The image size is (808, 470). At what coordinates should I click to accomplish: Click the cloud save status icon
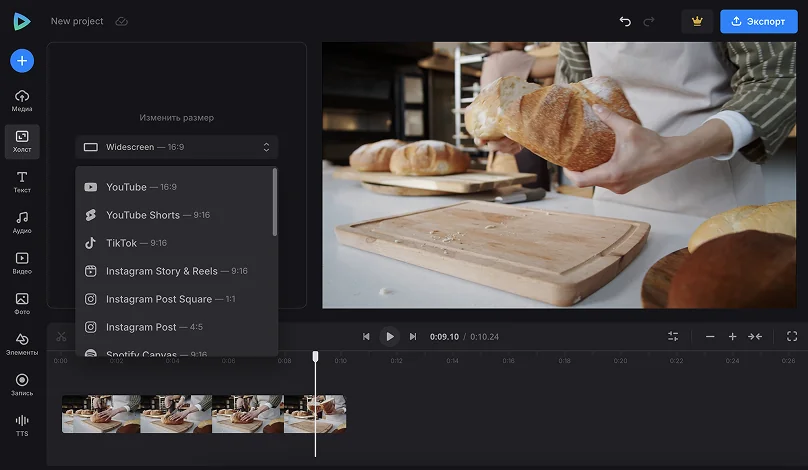click(122, 22)
